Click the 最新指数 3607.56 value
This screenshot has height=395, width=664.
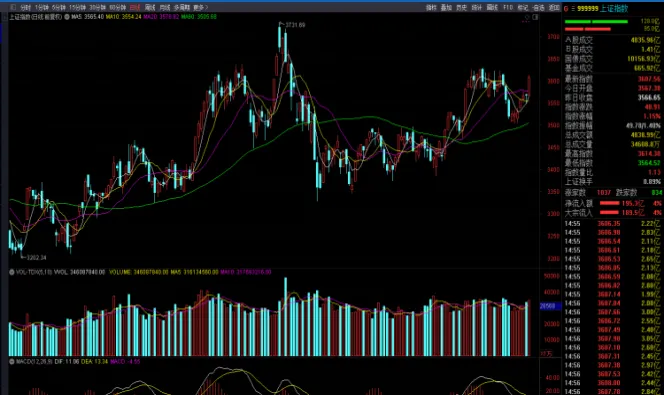point(649,79)
